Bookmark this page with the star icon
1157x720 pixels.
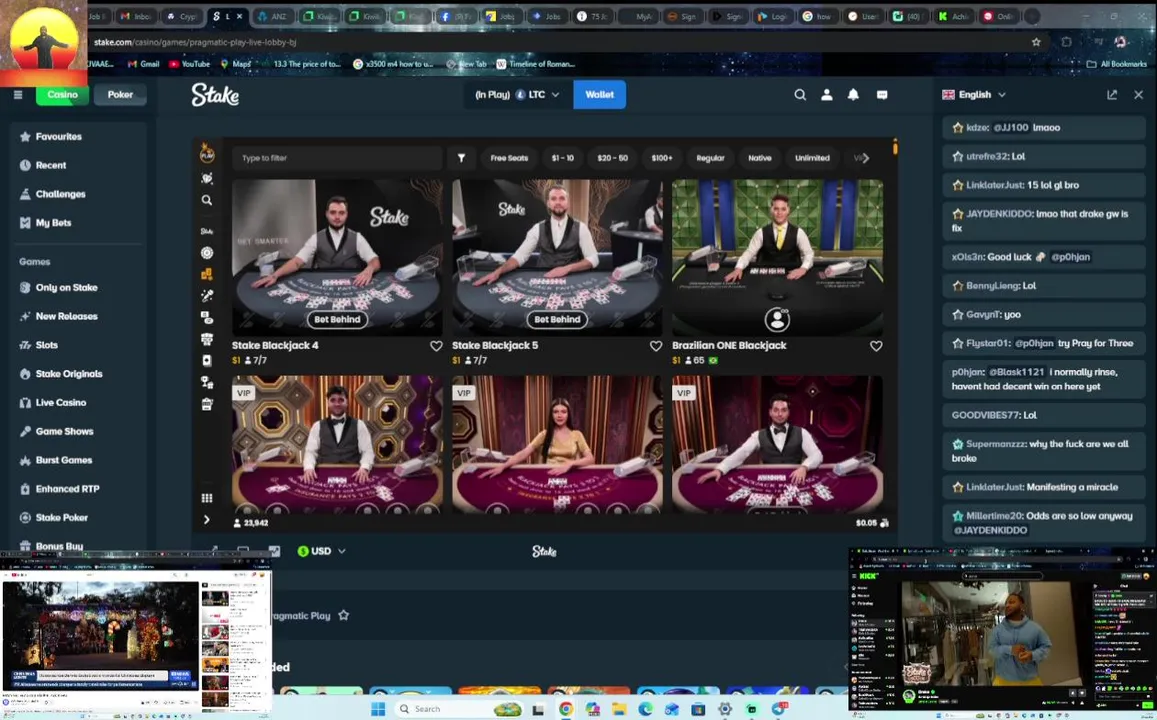[x=1036, y=42]
